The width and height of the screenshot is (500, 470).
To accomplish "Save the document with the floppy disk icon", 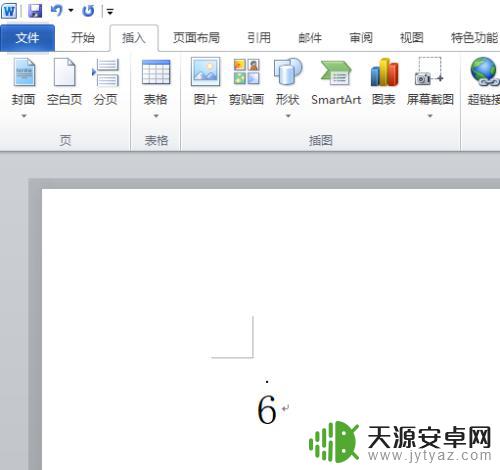I will 35,11.
